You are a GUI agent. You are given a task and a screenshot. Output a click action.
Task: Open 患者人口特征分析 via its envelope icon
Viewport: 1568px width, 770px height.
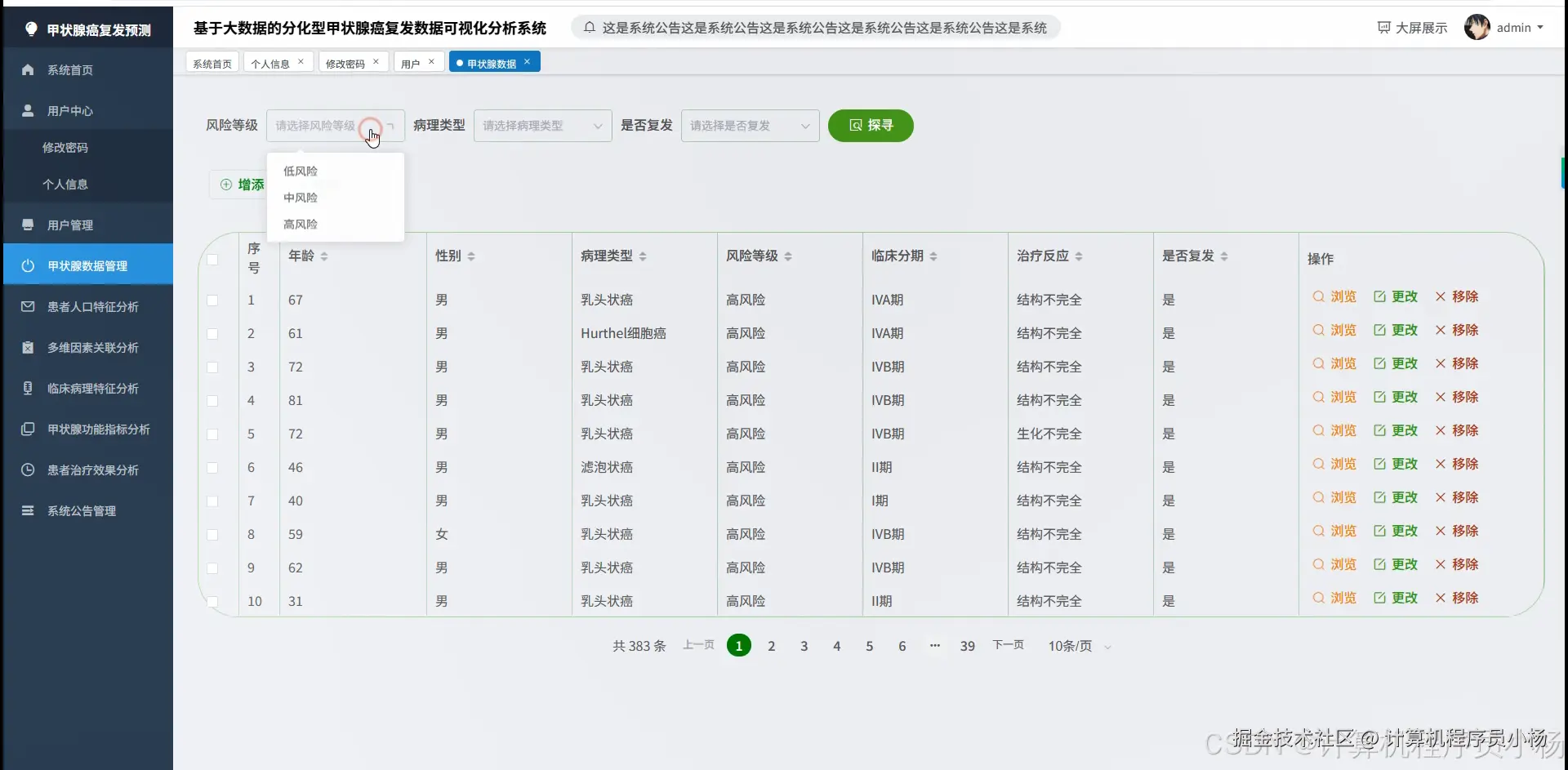28,306
